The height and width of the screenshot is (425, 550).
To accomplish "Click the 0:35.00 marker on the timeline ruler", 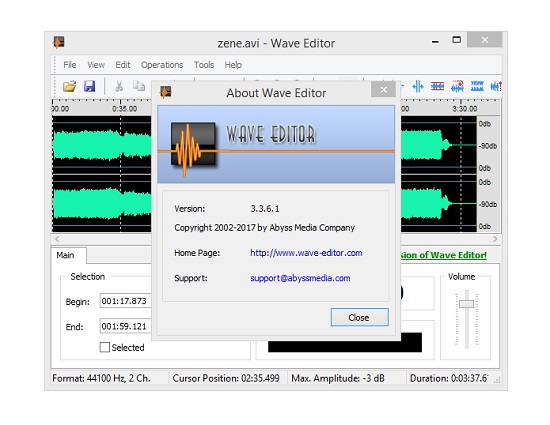I will pyautogui.click(x=125, y=109).
